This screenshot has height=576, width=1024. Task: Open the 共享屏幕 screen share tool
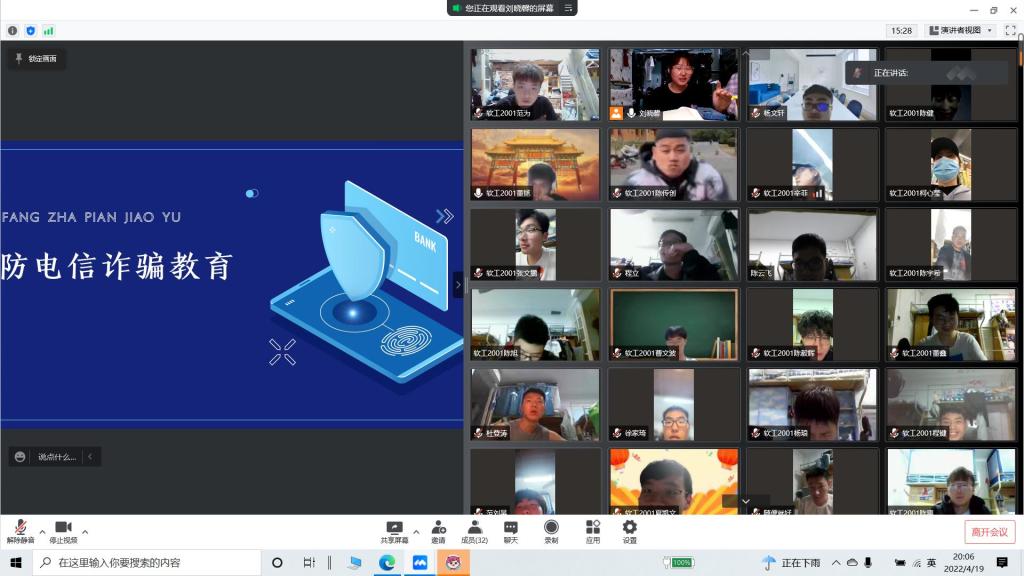pos(394,531)
